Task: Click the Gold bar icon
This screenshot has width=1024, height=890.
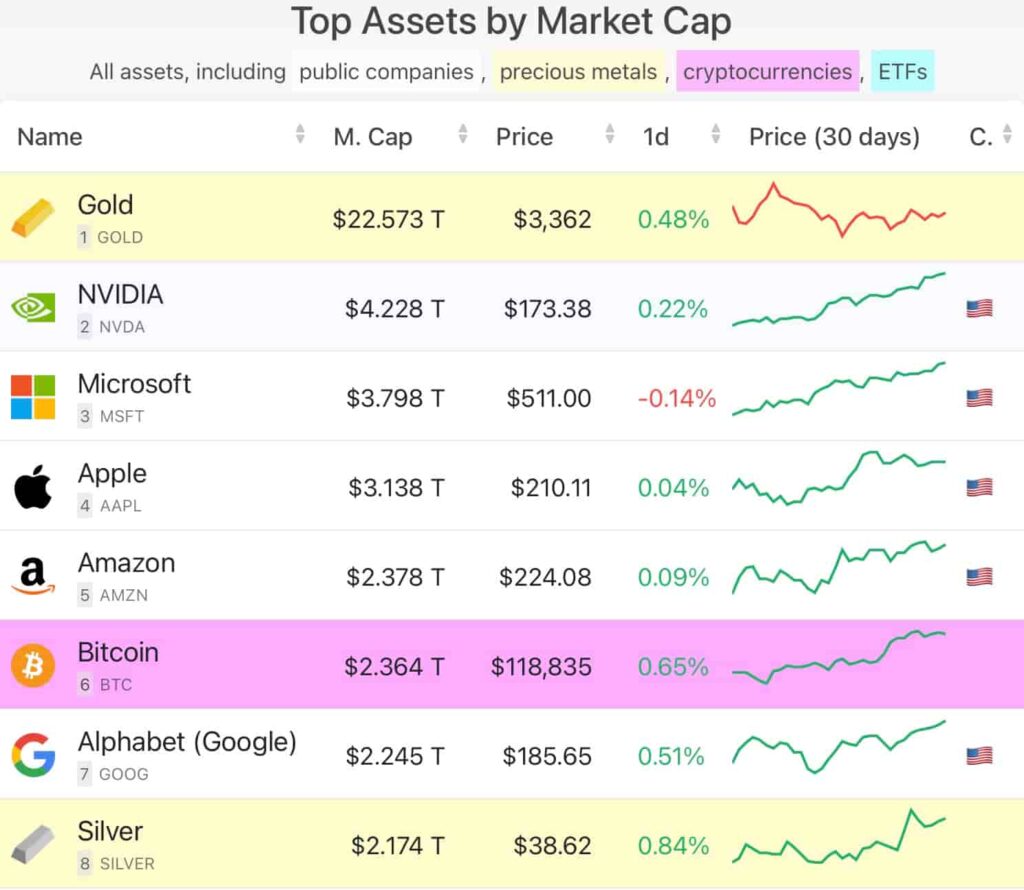Action: tap(33, 218)
